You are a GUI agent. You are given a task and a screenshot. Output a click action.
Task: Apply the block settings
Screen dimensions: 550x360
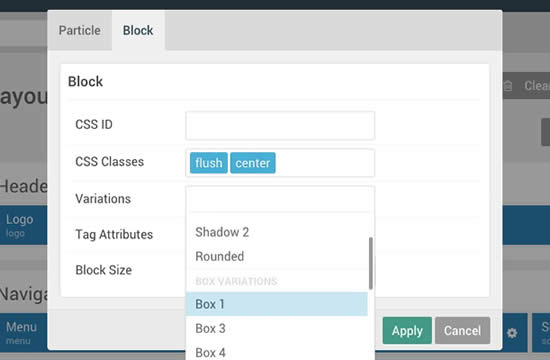(x=407, y=331)
